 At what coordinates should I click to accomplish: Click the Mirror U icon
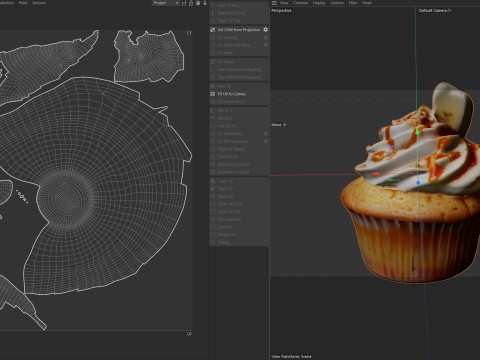[x=213, y=111]
